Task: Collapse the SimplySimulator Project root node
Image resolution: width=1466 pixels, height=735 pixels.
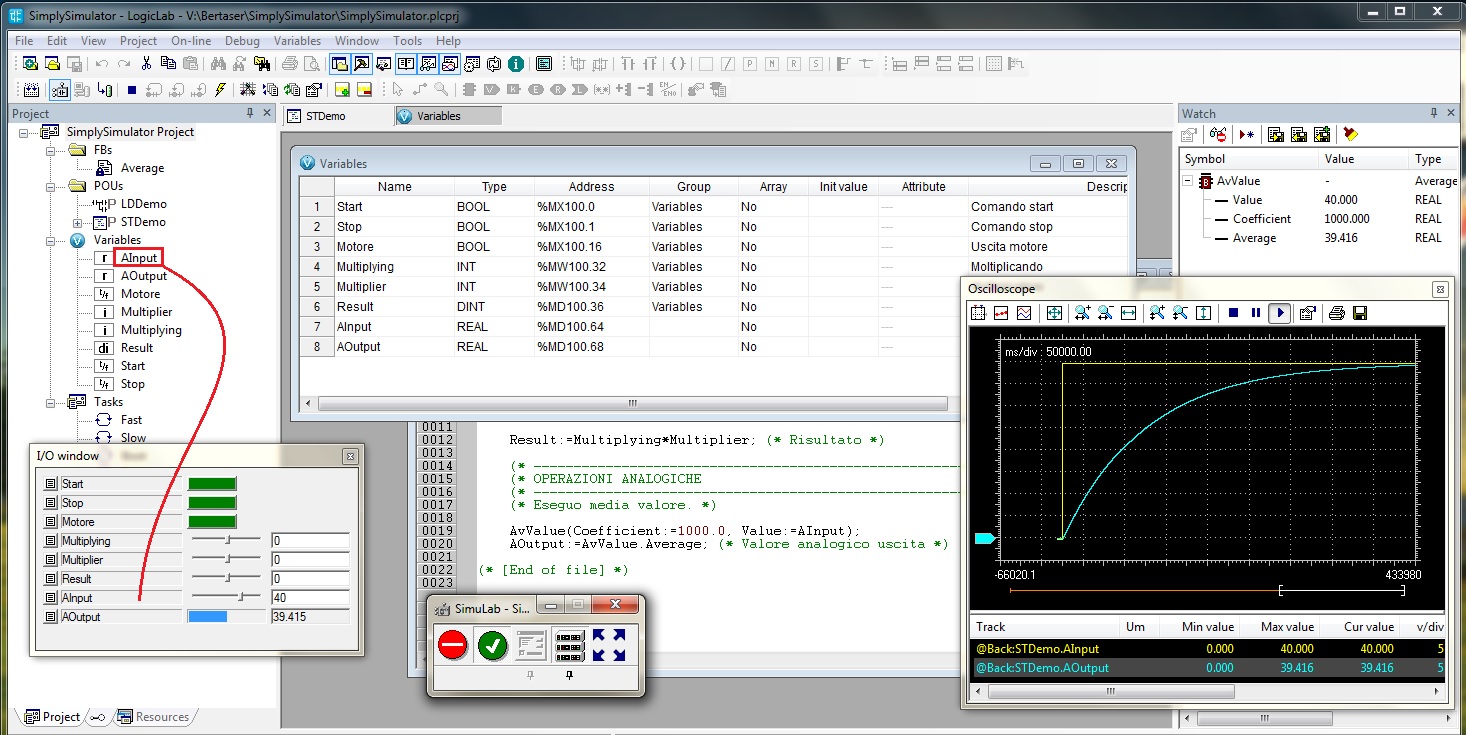Action: [x=24, y=132]
